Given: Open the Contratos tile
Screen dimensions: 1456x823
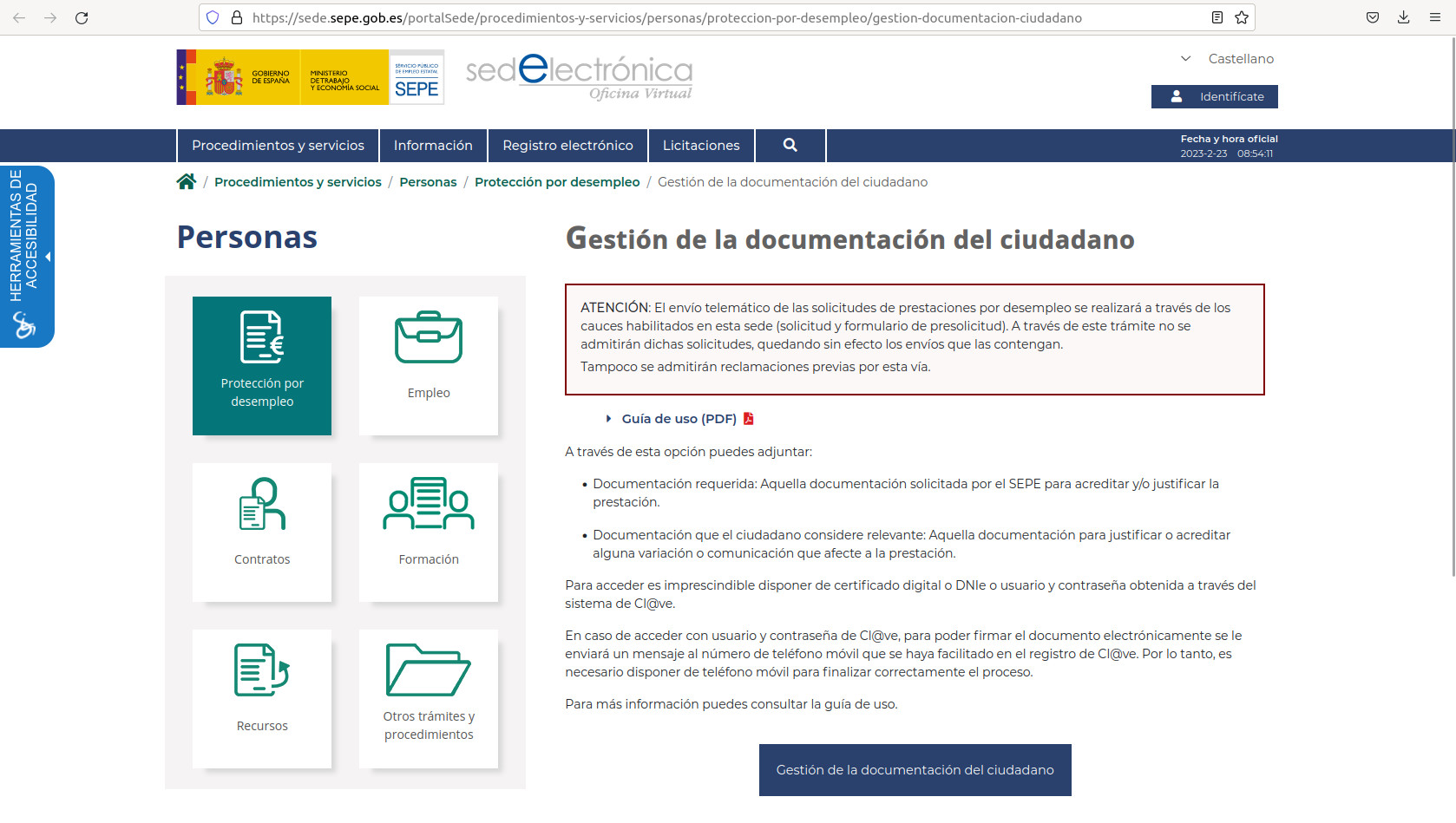Looking at the screenshot, I should 262,532.
